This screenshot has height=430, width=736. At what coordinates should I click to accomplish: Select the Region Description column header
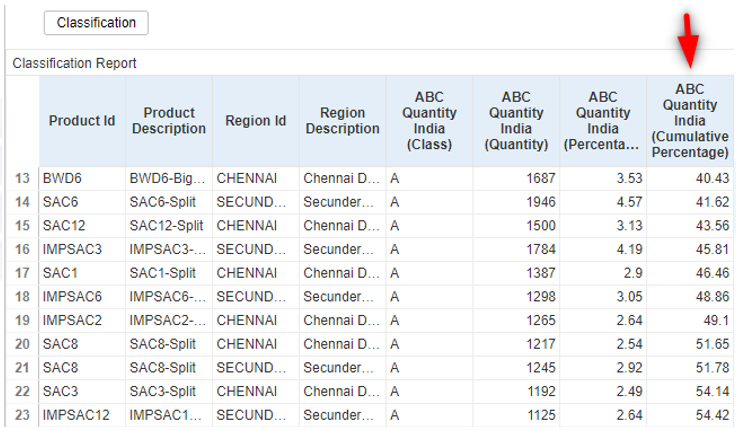point(342,121)
